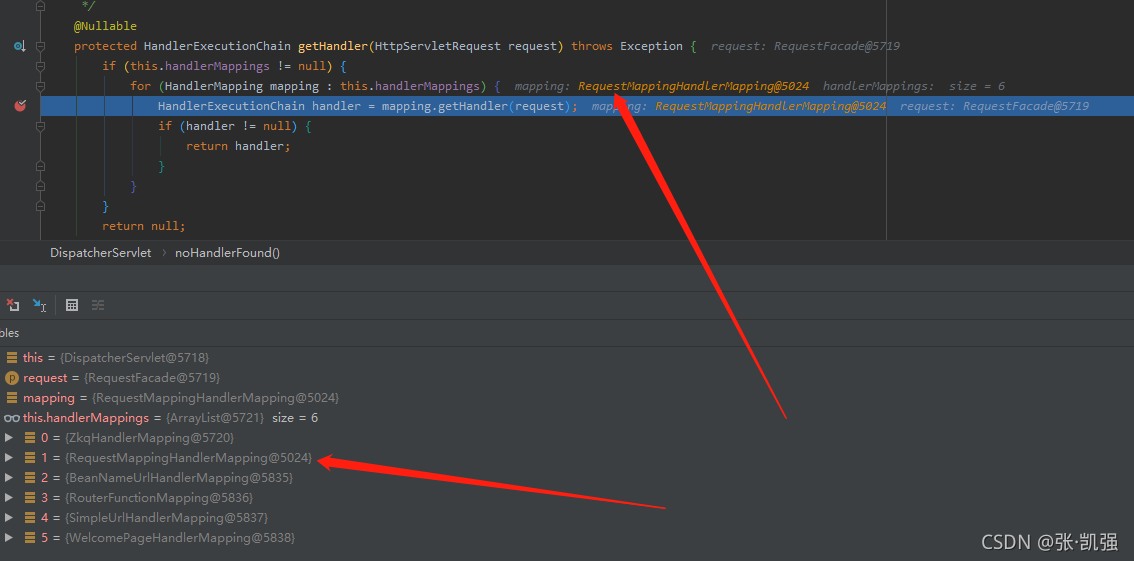Screen dimensions: 1134x561
Task: Click the field icon of element 4
Action: point(30,518)
